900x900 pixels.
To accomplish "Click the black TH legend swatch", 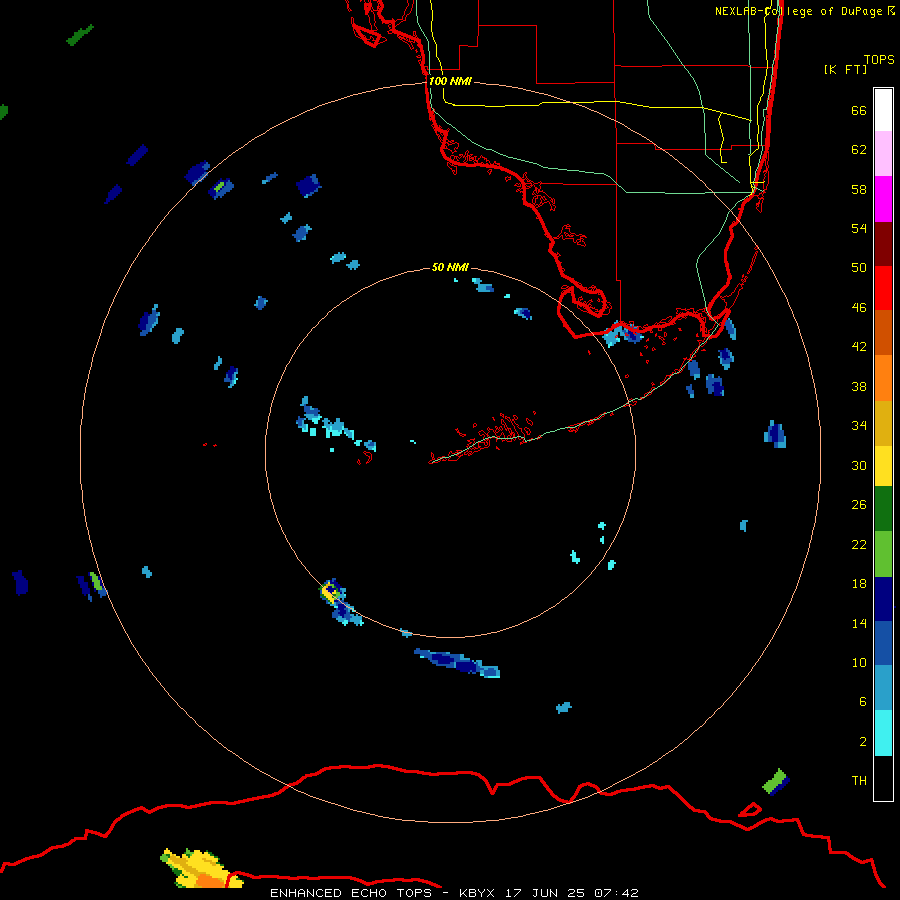I will pyautogui.click(x=883, y=778).
